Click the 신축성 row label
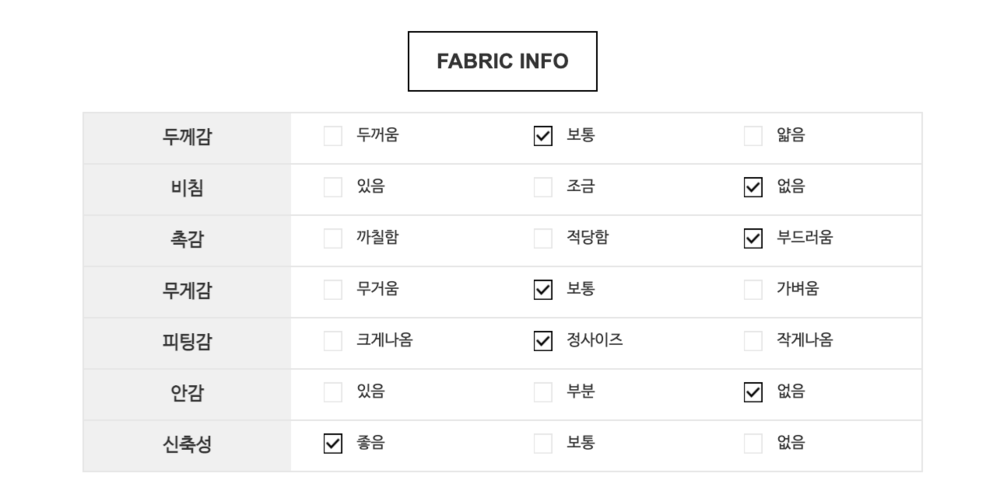This screenshot has height=501, width=1000. point(187,444)
